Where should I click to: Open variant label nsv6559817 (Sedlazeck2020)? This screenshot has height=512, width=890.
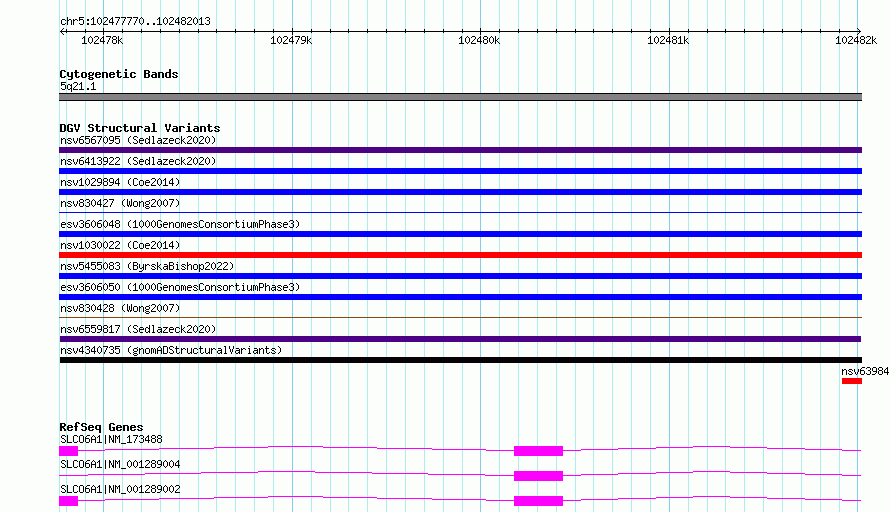(138, 329)
